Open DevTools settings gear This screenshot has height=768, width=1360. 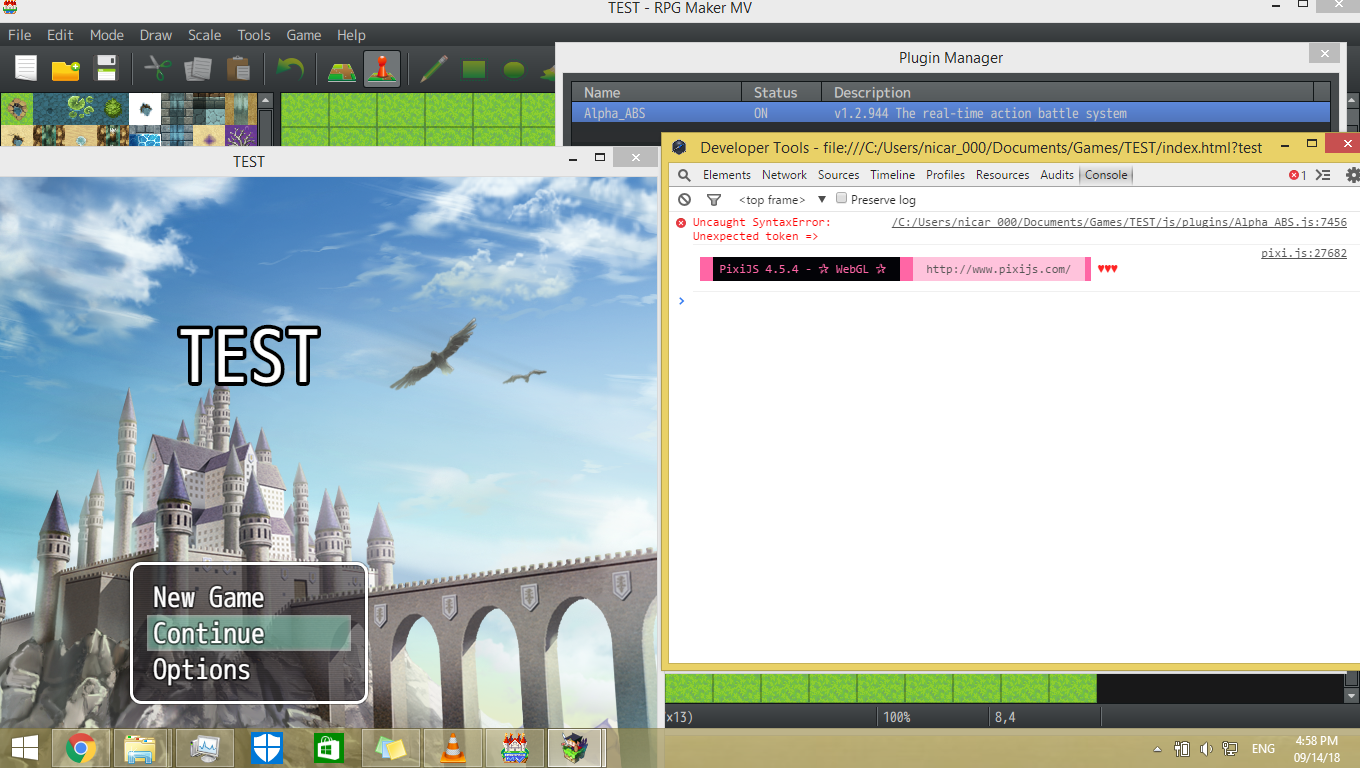(1352, 175)
